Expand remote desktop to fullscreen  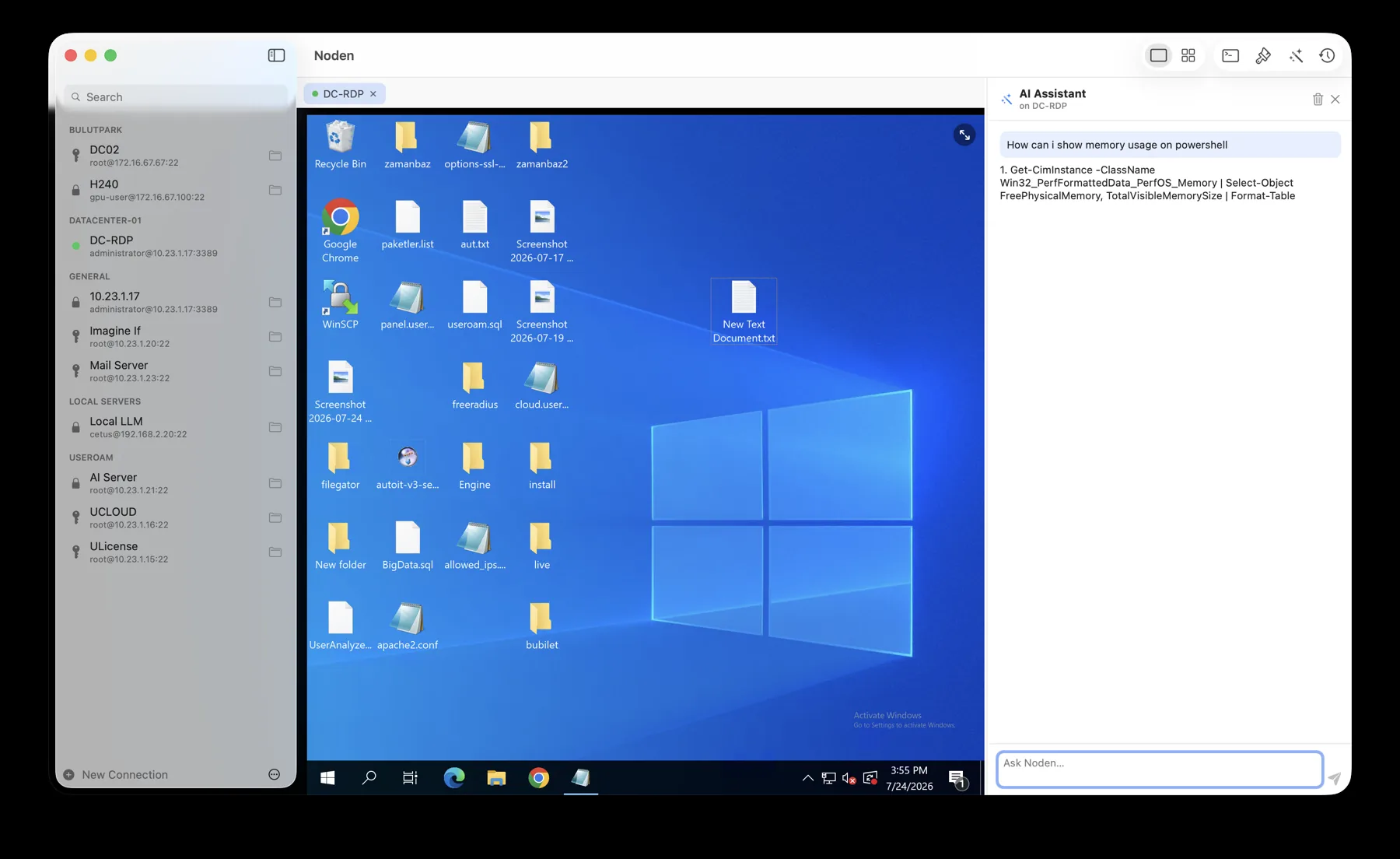[x=964, y=135]
